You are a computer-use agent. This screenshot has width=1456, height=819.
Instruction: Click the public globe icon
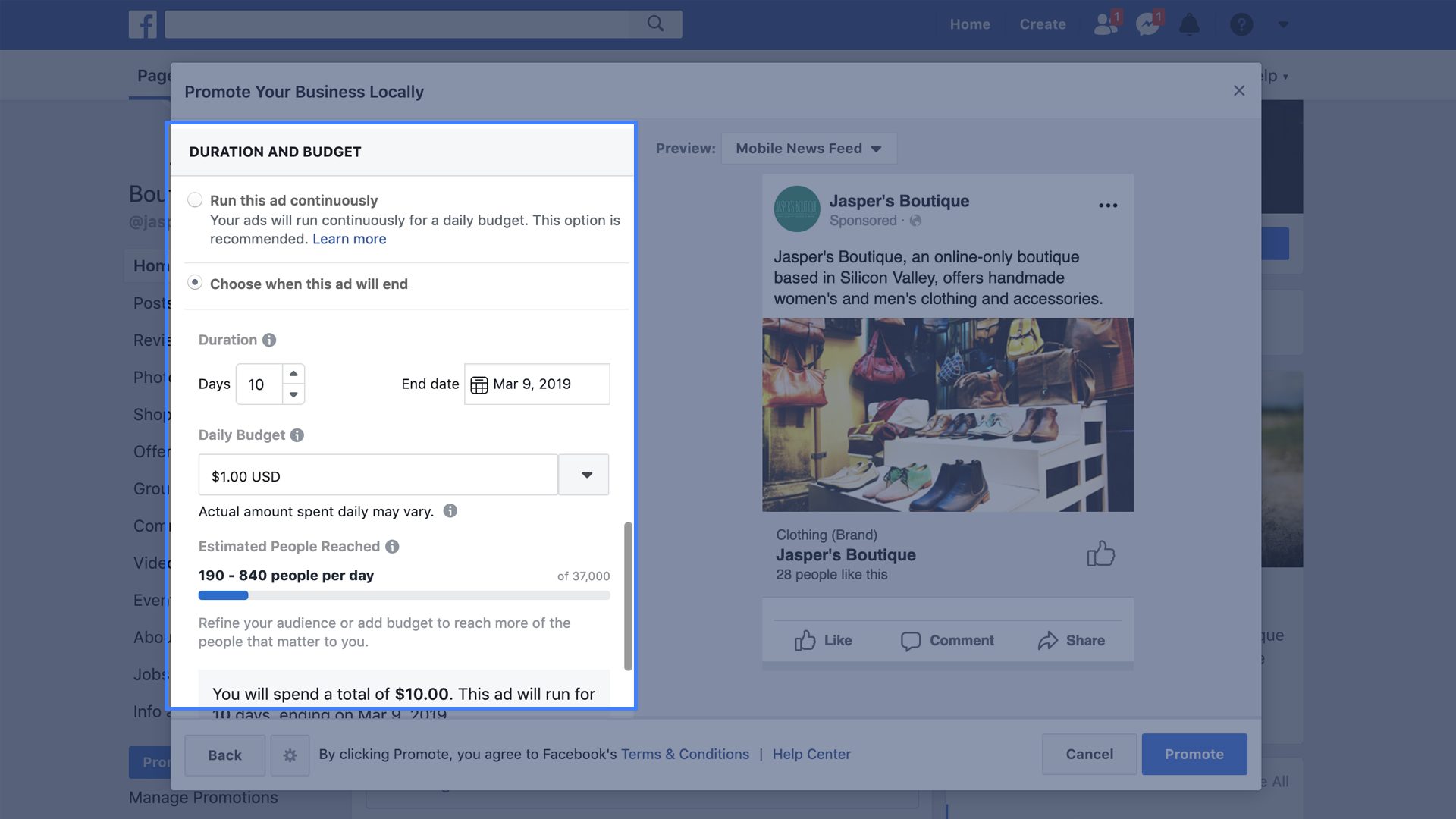[x=915, y=221]
